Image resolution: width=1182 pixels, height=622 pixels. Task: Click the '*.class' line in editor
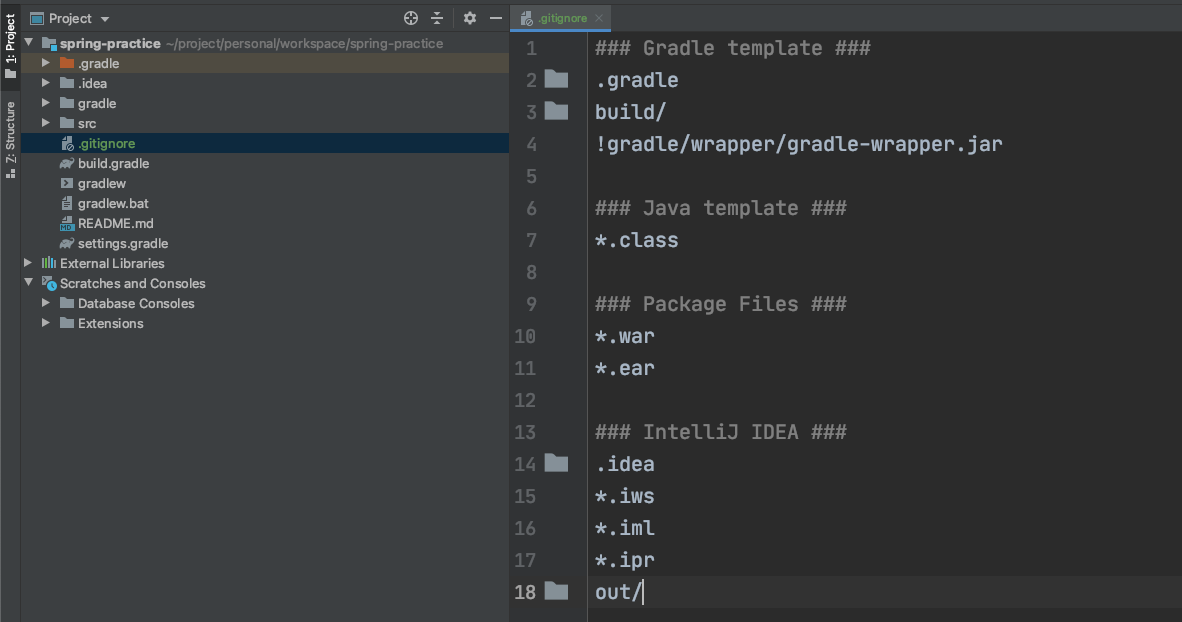pyautogui.click(x=637, y=241)
